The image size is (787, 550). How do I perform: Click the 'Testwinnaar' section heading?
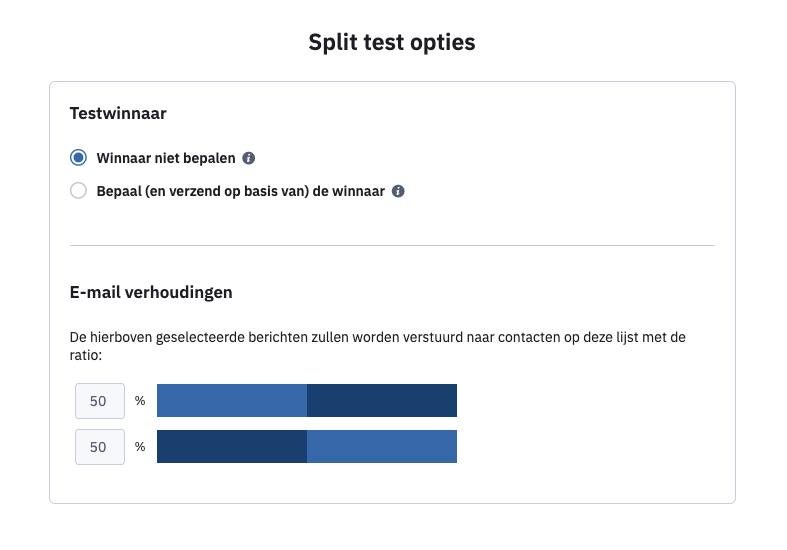click(x=118, y=114)
